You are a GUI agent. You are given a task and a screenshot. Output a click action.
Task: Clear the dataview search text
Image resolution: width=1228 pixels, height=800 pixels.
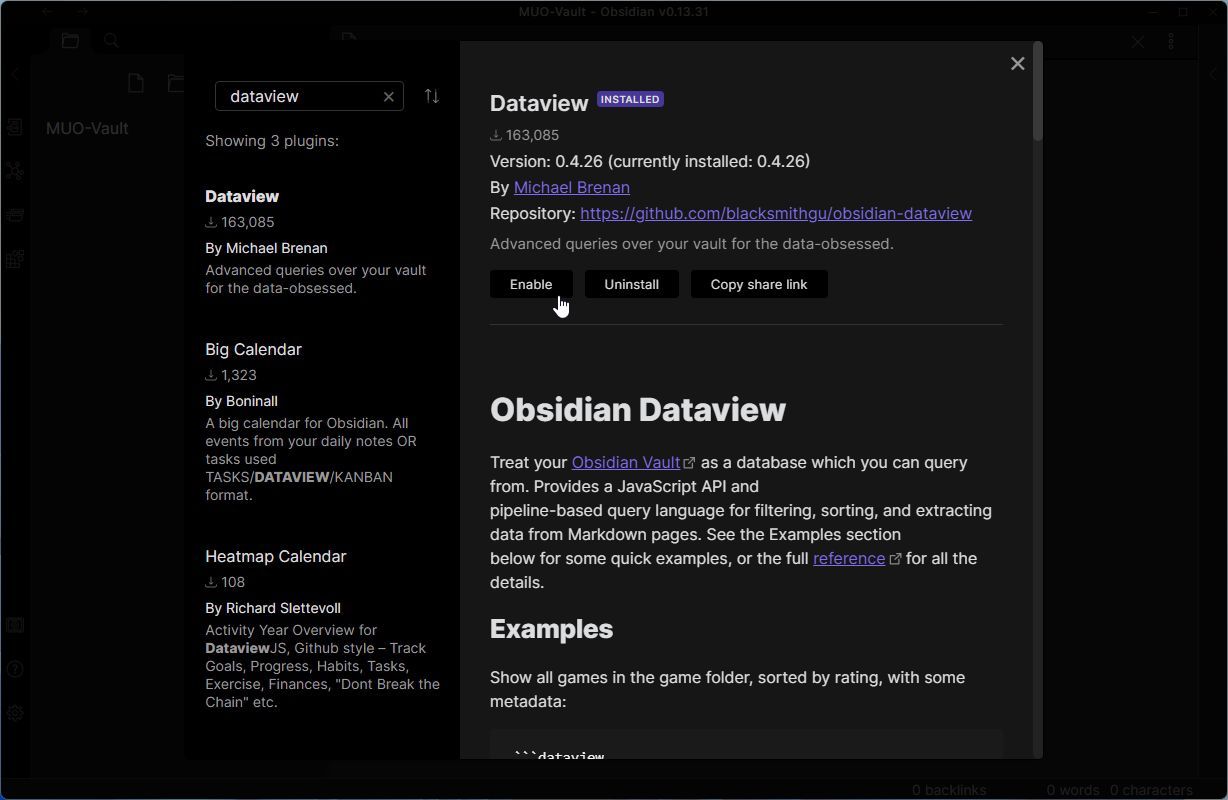point(389,96)
